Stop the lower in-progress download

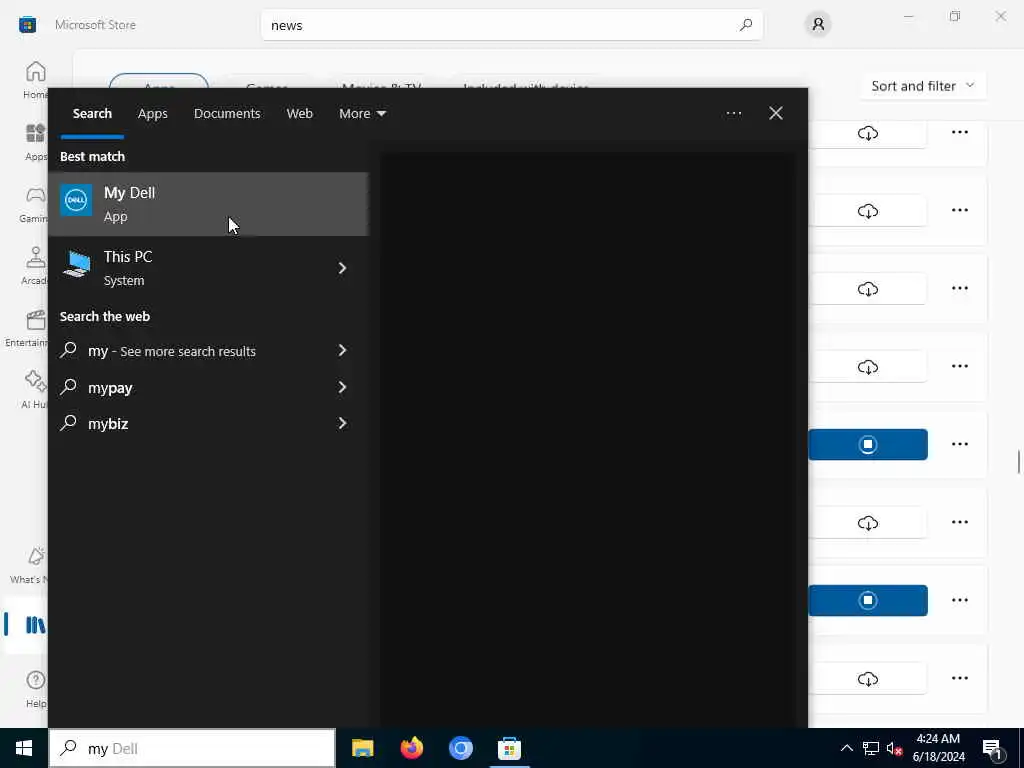point(867,600)
